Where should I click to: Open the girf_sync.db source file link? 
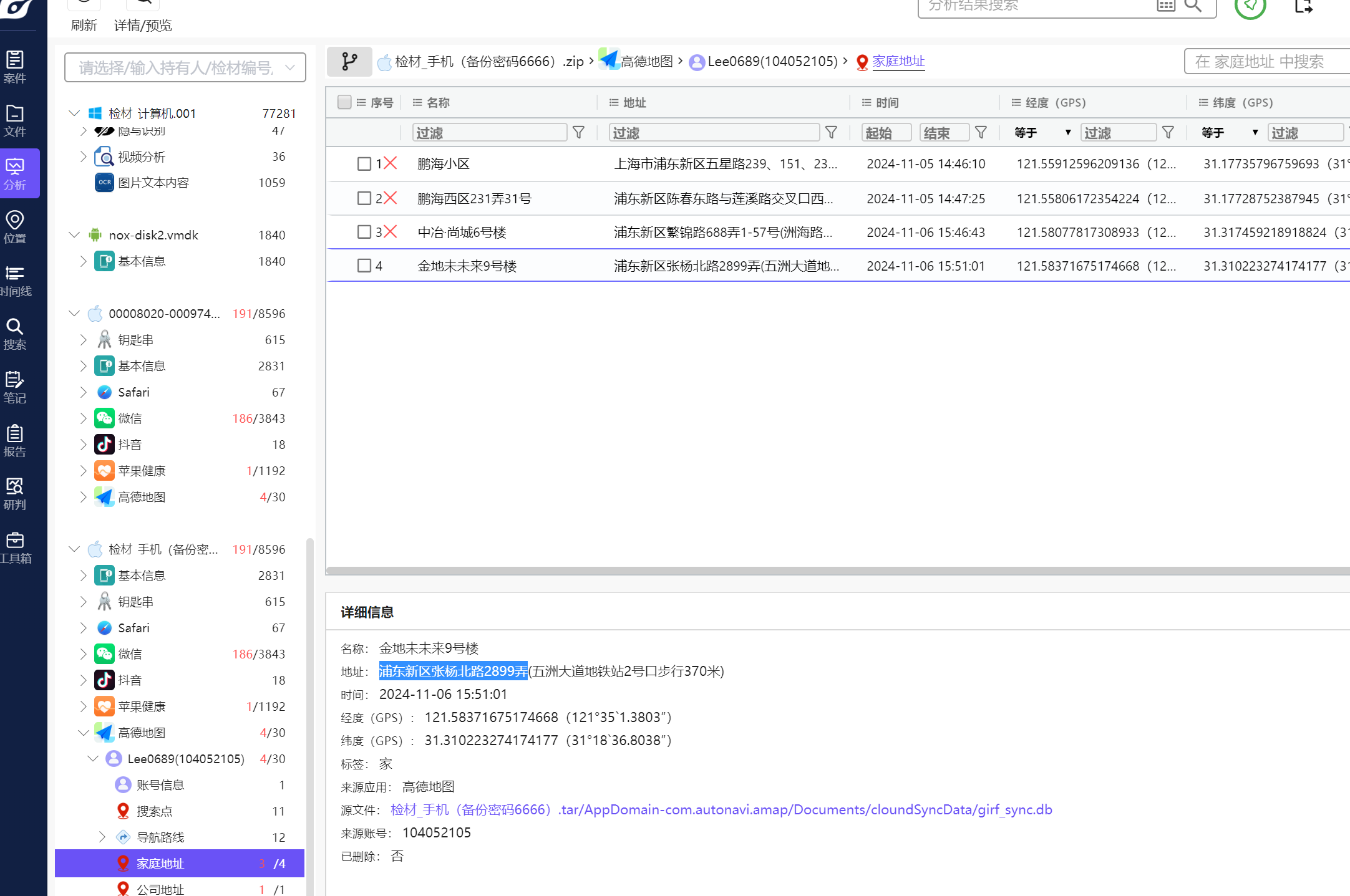pos(721,809)
